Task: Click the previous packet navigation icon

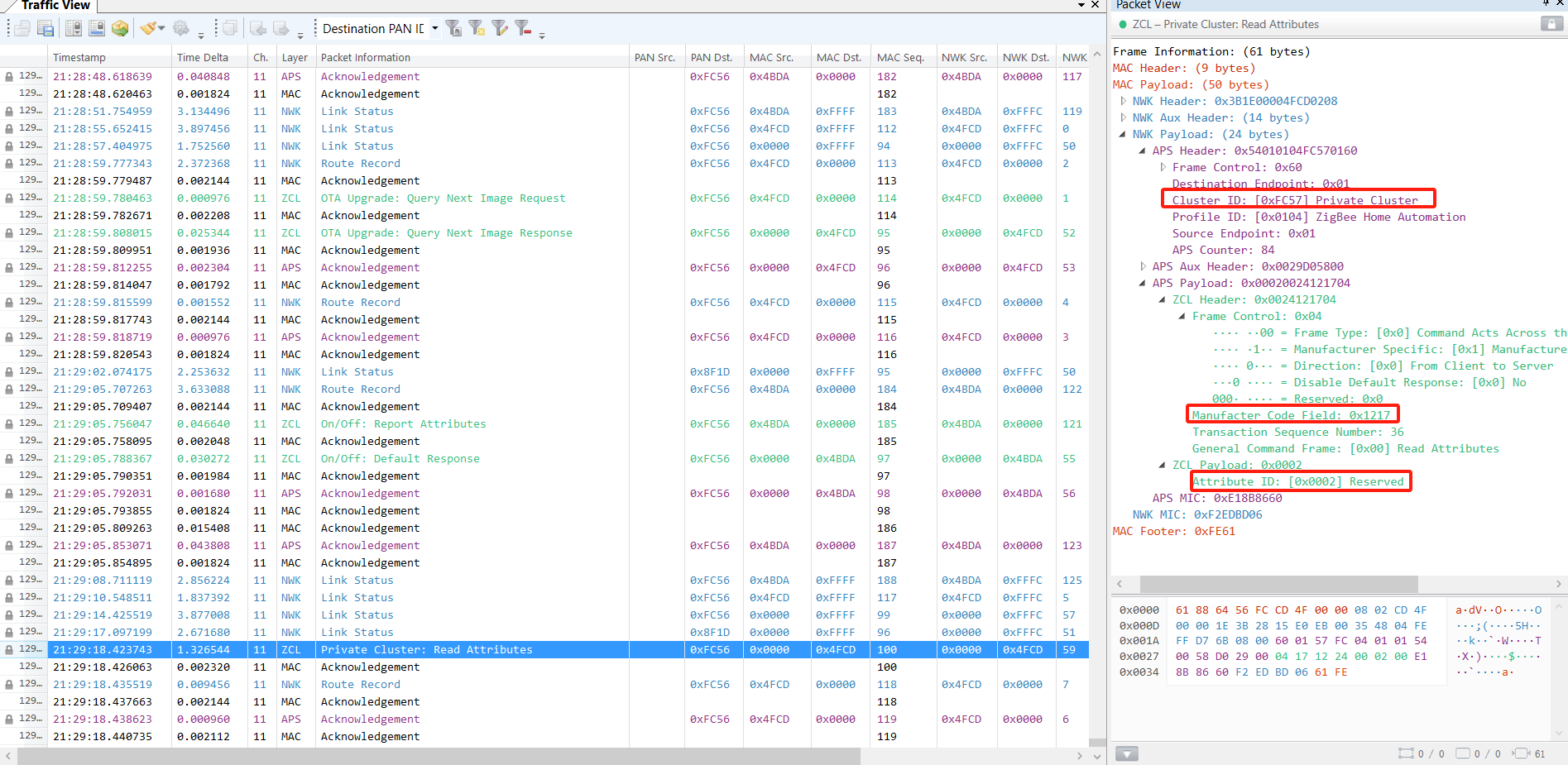Action: pyautogui.click(x=258, y=29)
